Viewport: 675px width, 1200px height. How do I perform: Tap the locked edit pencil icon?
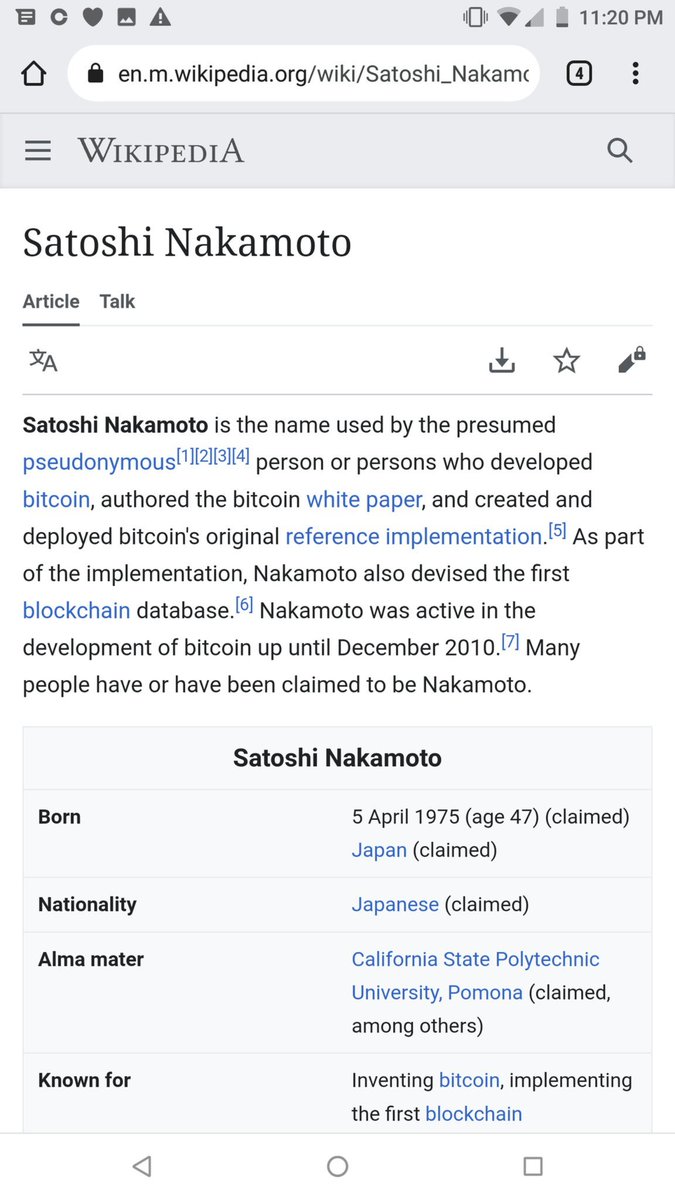pos(631,360)
